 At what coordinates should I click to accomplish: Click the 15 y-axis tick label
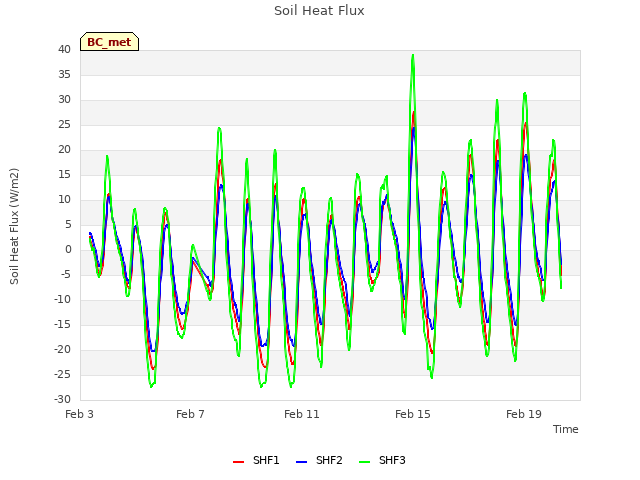[x=64, y=175]
